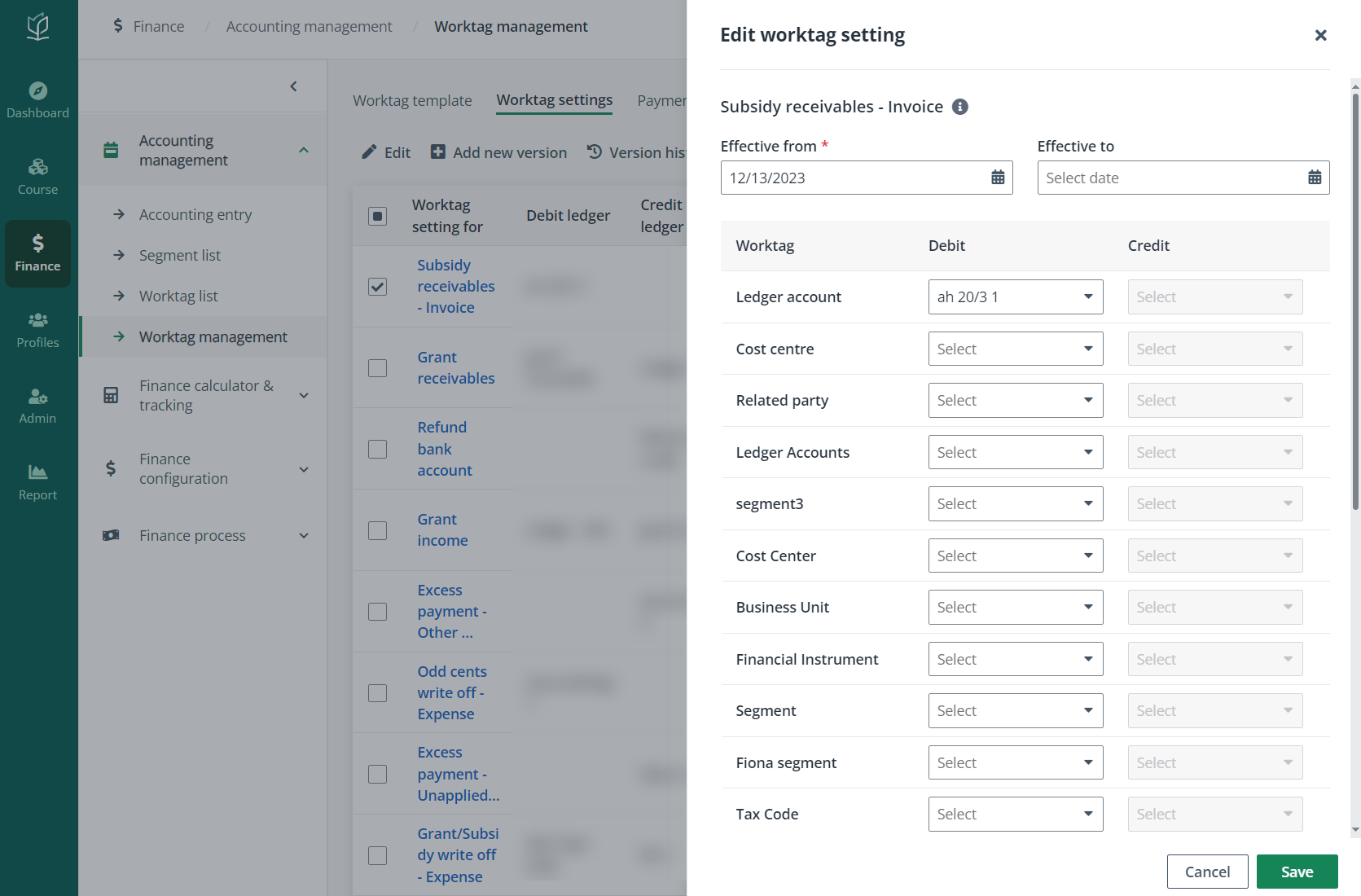Go to Accounting entry menu item

click(195, 214)
